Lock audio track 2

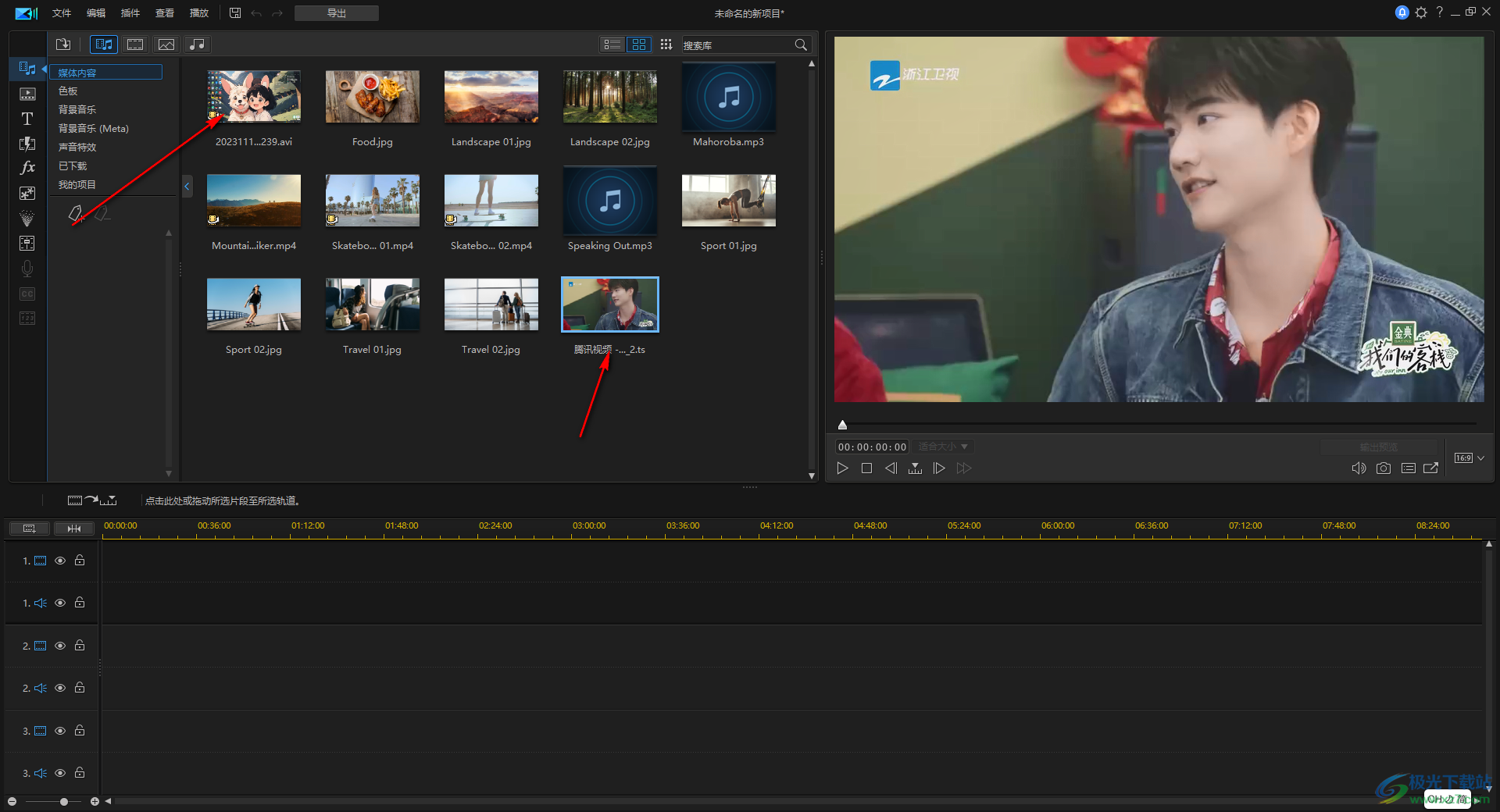point(80,687)
